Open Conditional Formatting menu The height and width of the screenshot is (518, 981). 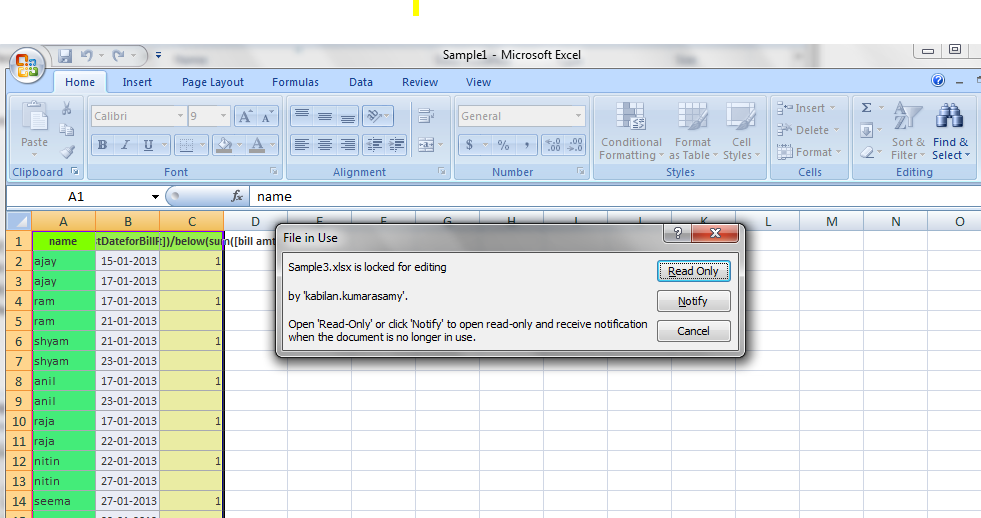point(631,131)
